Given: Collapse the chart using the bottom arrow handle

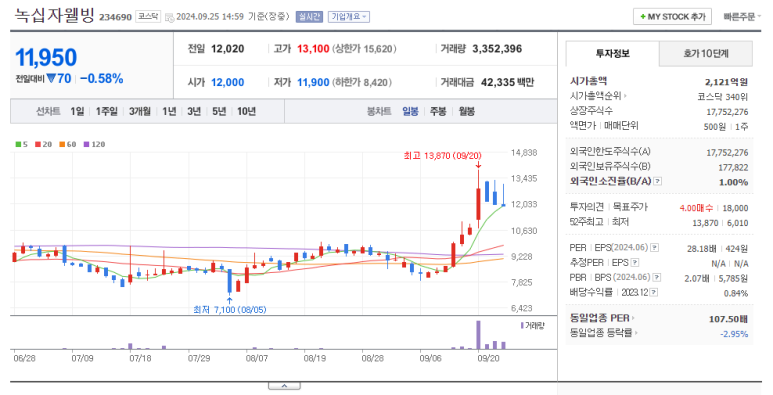Looking at the screenshot, I should click(x=284, y=386).
